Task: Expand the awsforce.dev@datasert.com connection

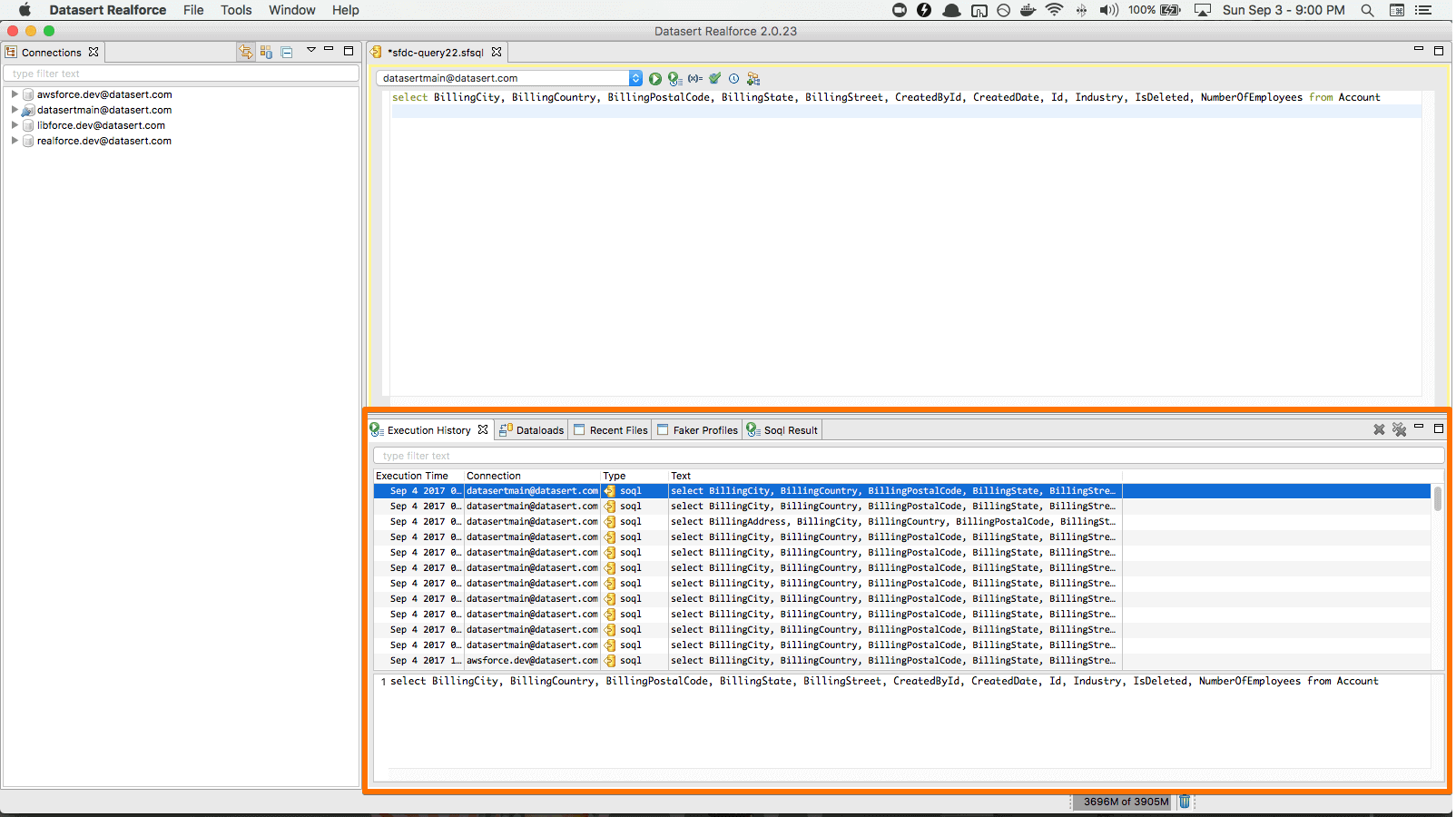Action: 15,94
